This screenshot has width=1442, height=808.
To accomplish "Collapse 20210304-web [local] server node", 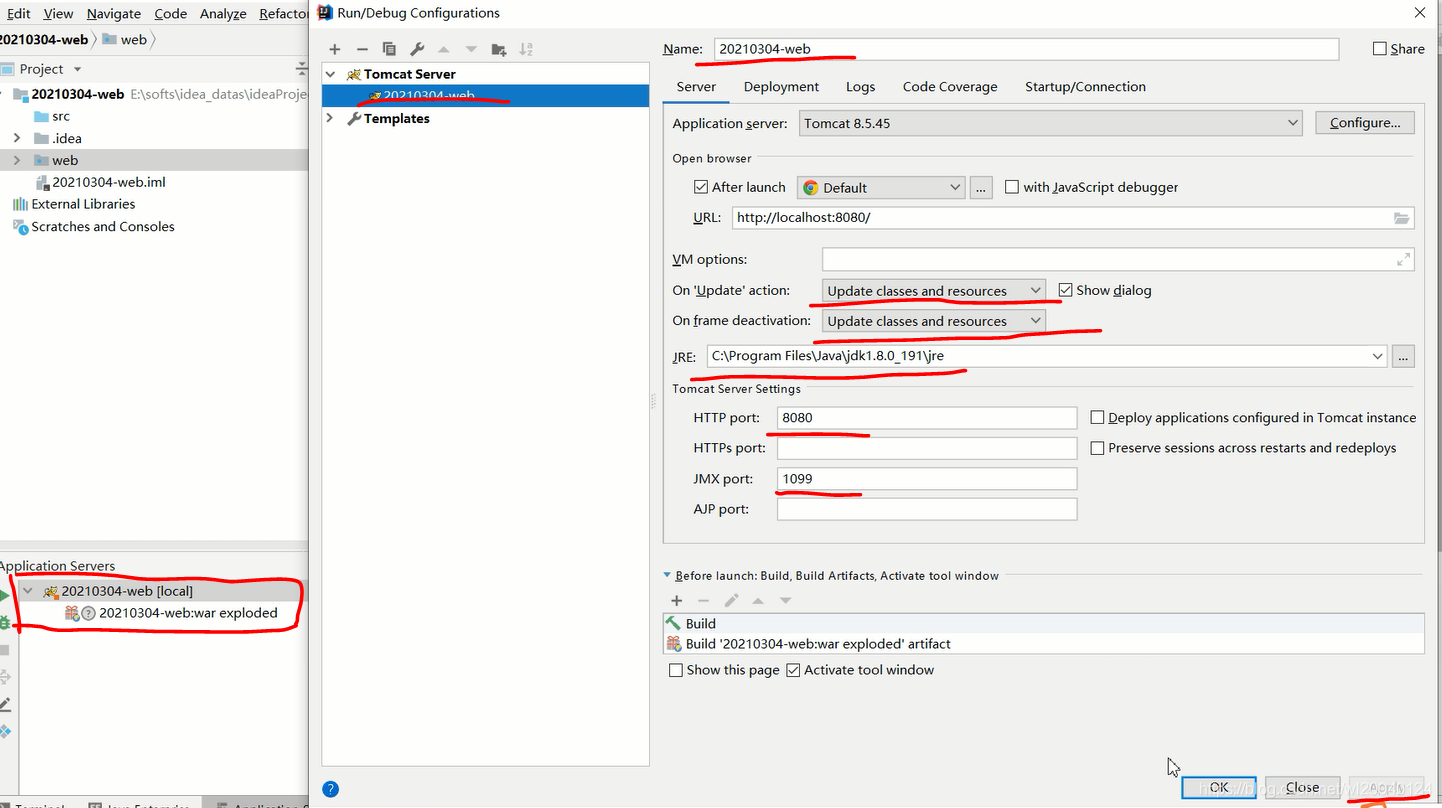I will (x=28, y=591).
